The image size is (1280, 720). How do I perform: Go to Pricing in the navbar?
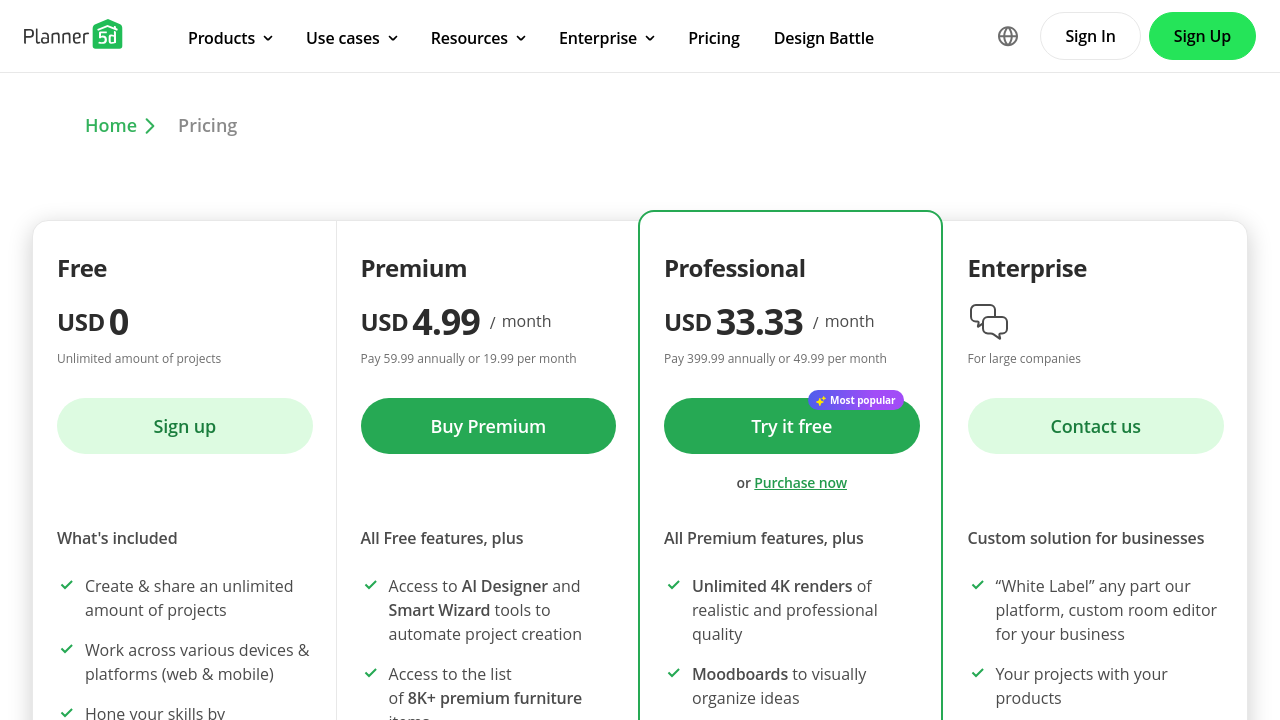tap(714, 38)
